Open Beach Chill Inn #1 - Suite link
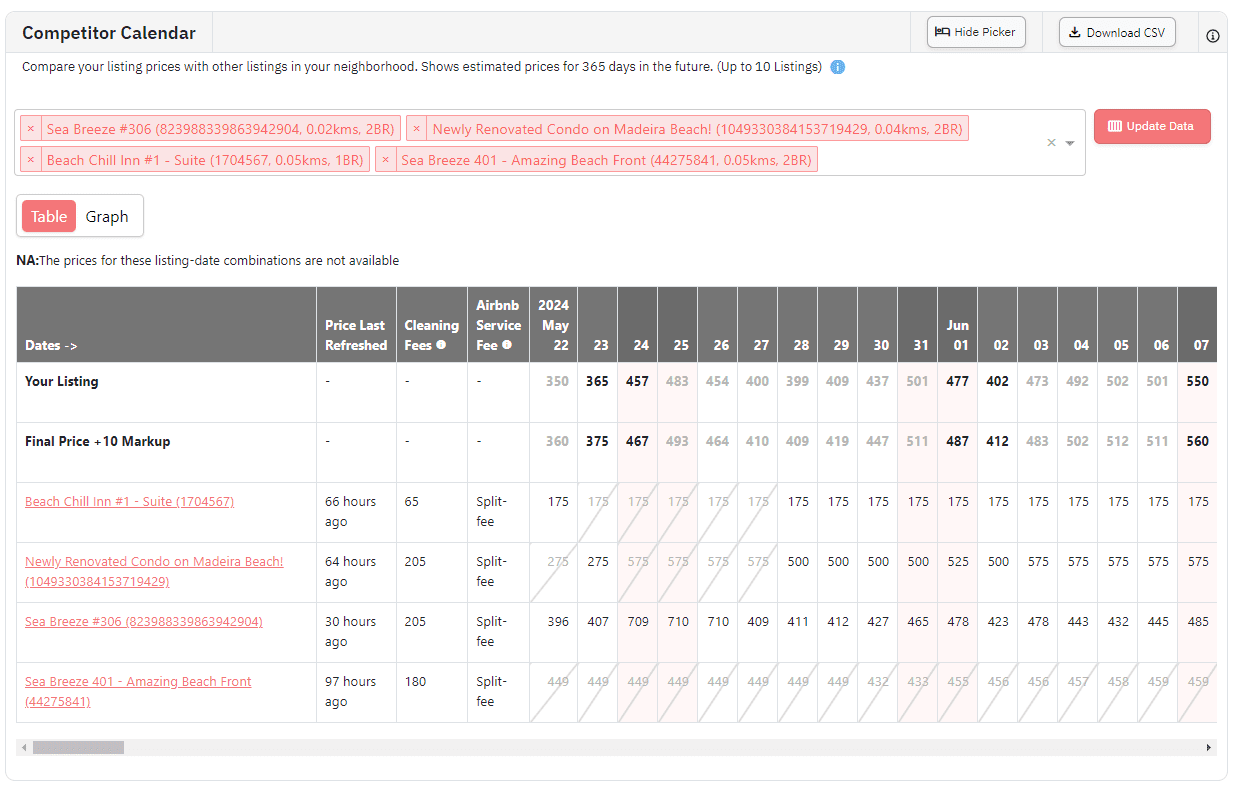The image size is (1236, 790). click(x=129, y=502)
